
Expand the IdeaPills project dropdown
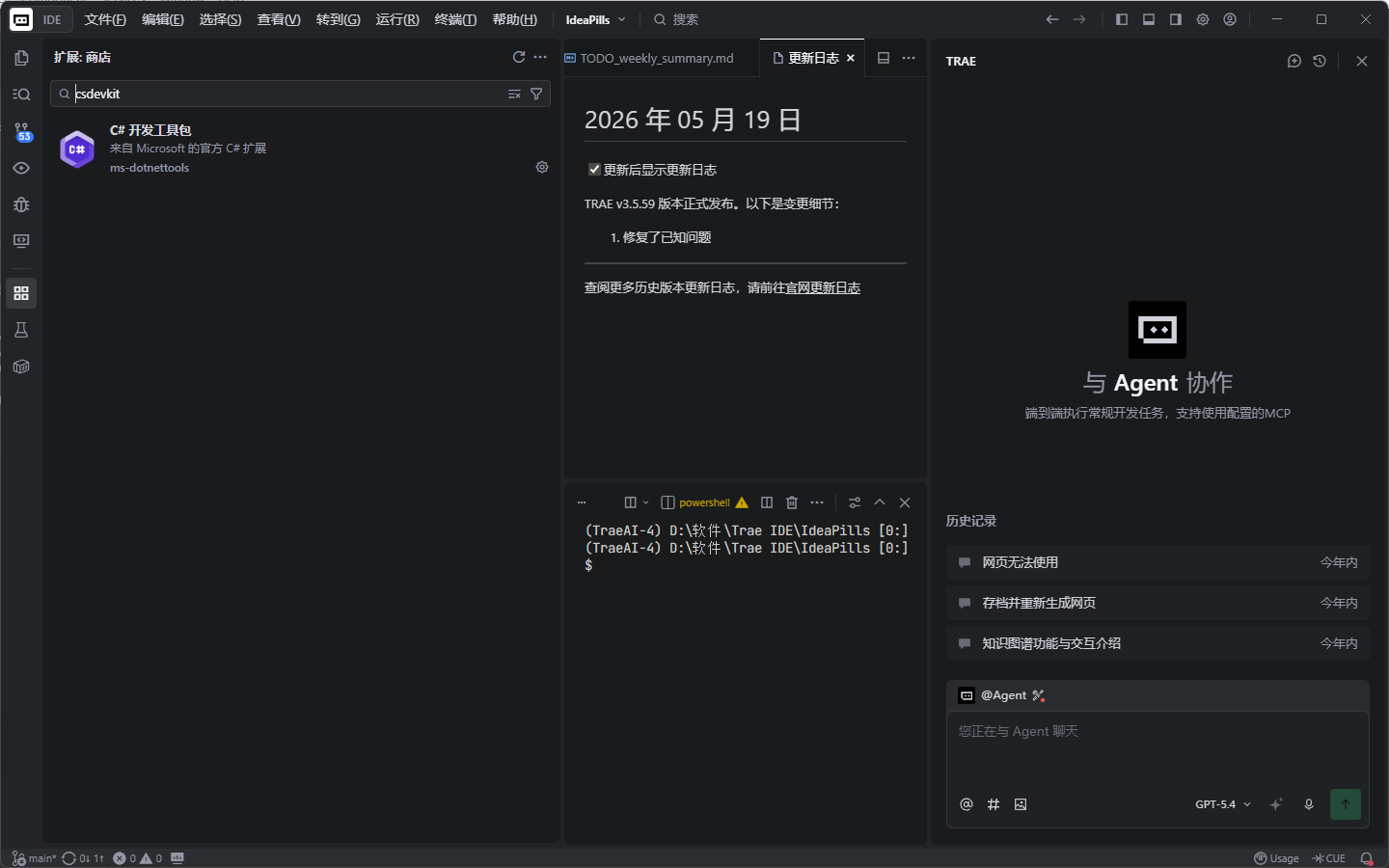(x=596, y=19)
